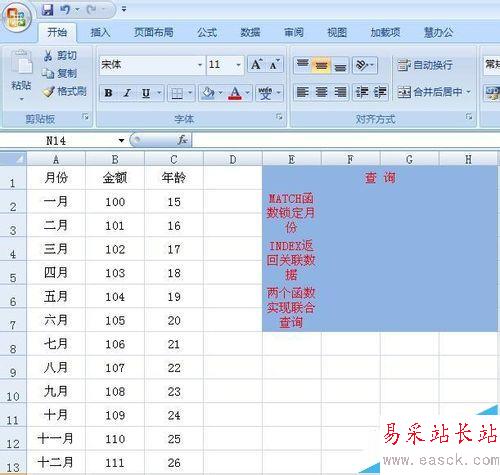
Task: Open the phonetic guide 文 icon
Action: point(265,93)
